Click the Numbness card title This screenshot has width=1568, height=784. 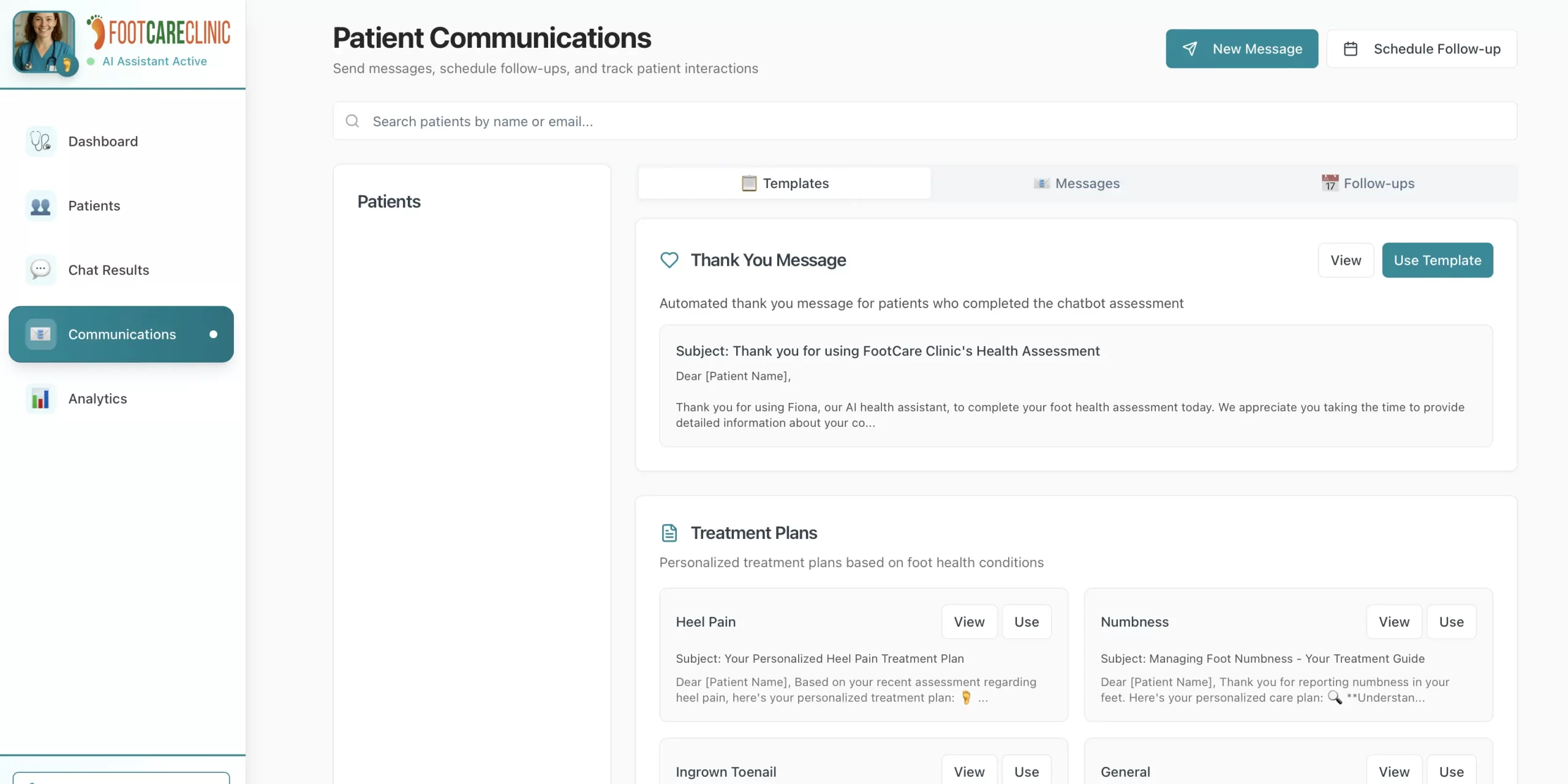coord(1134,622)
